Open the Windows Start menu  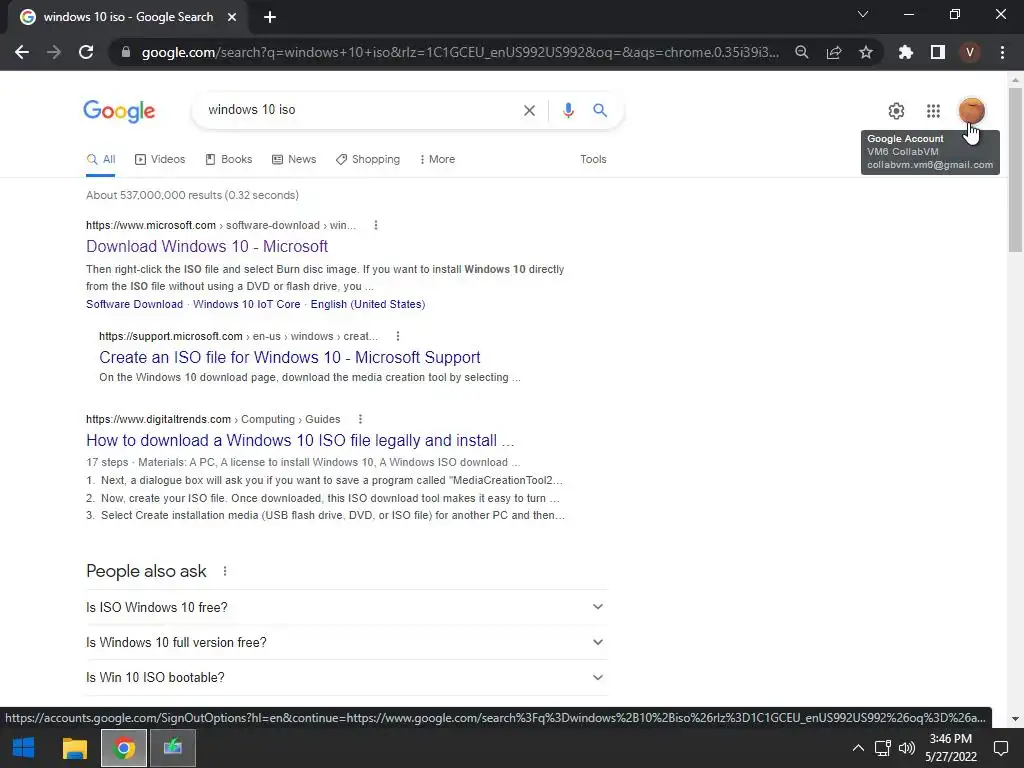click(24, 748)
